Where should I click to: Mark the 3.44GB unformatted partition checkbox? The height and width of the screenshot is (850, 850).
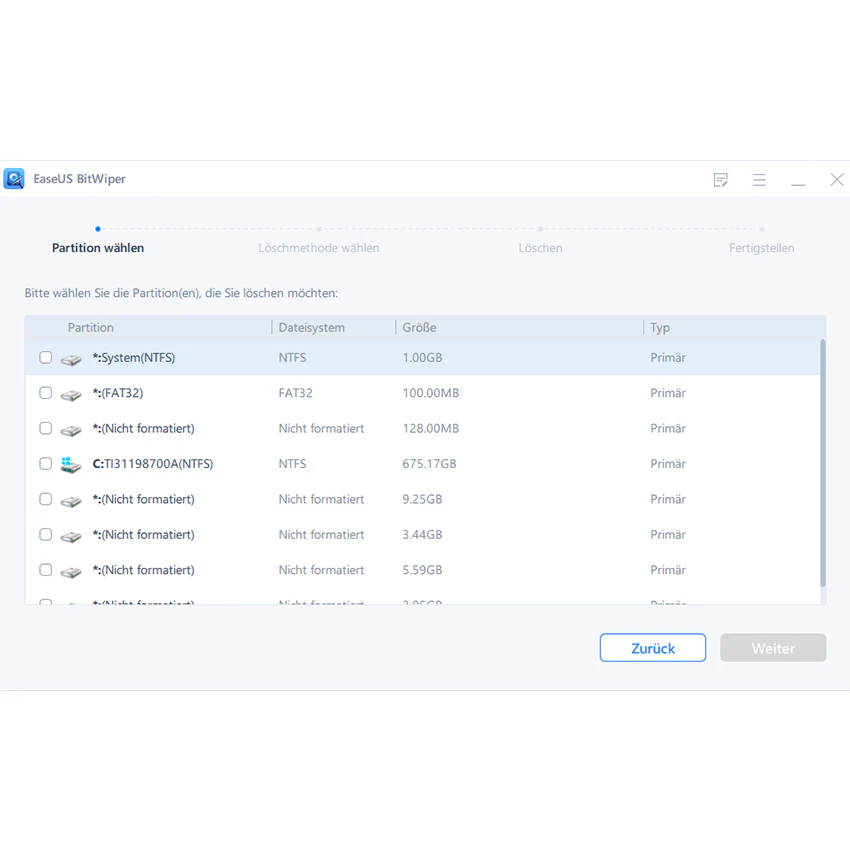coord(46,535)
